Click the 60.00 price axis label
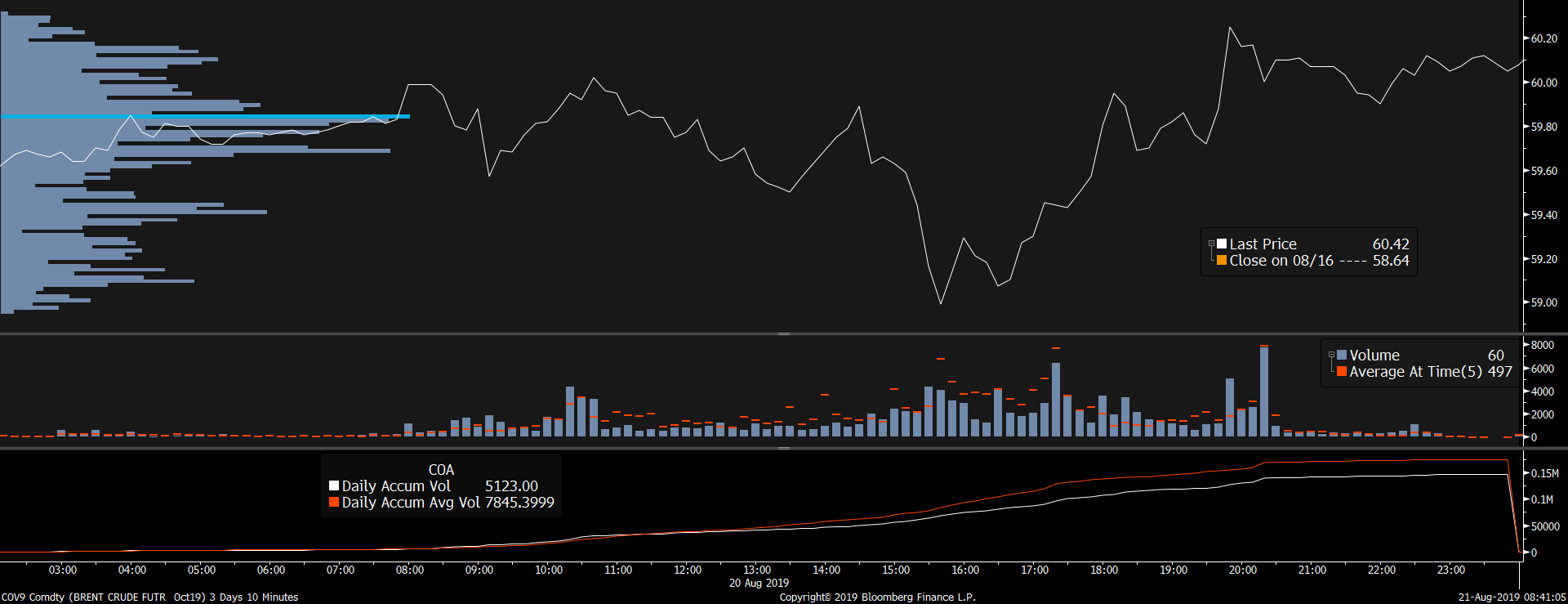This screenshot has width=1568, height=604. coord(1543,83)
